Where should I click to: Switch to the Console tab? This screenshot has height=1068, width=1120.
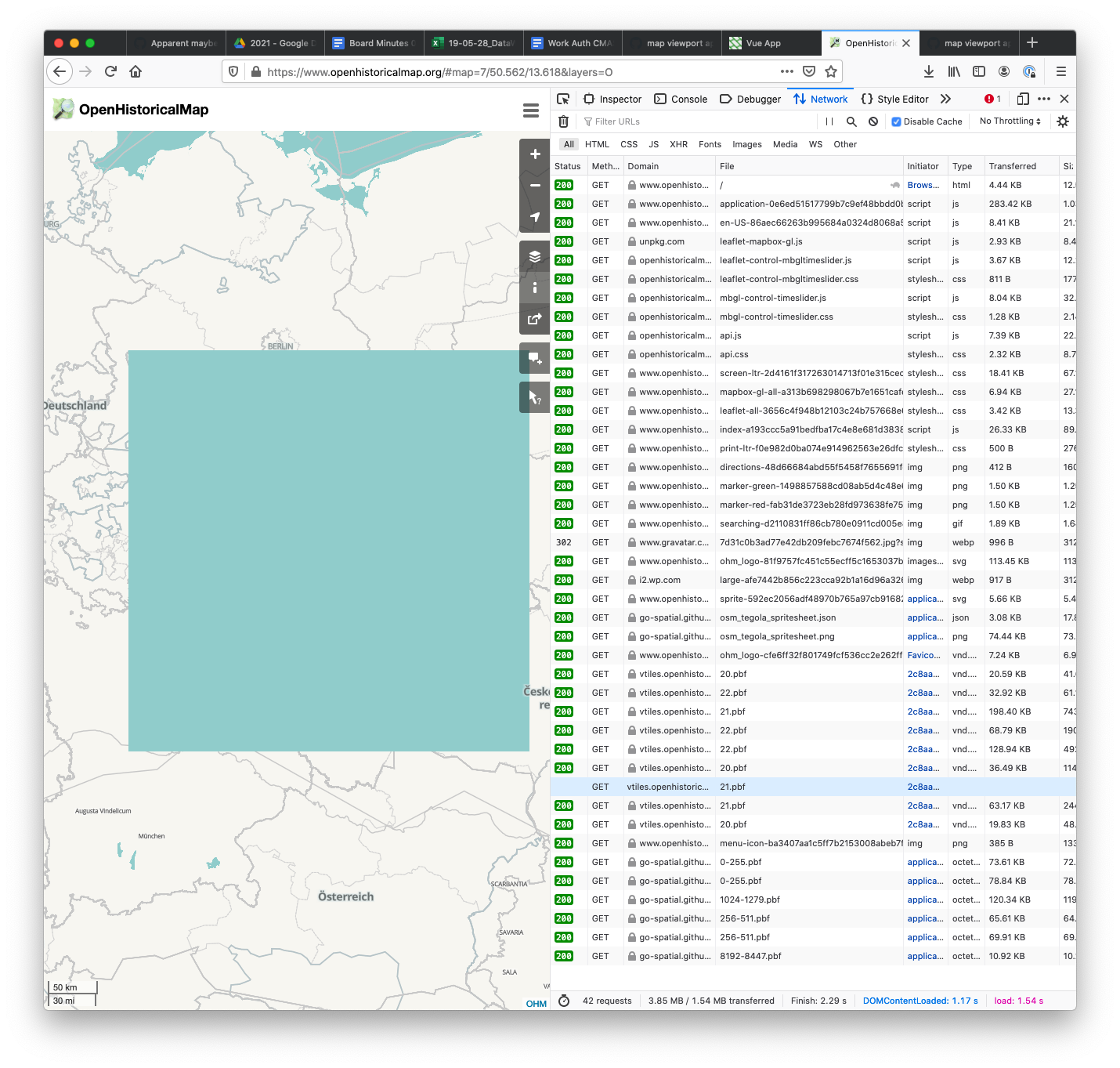(x=688, y=99)
